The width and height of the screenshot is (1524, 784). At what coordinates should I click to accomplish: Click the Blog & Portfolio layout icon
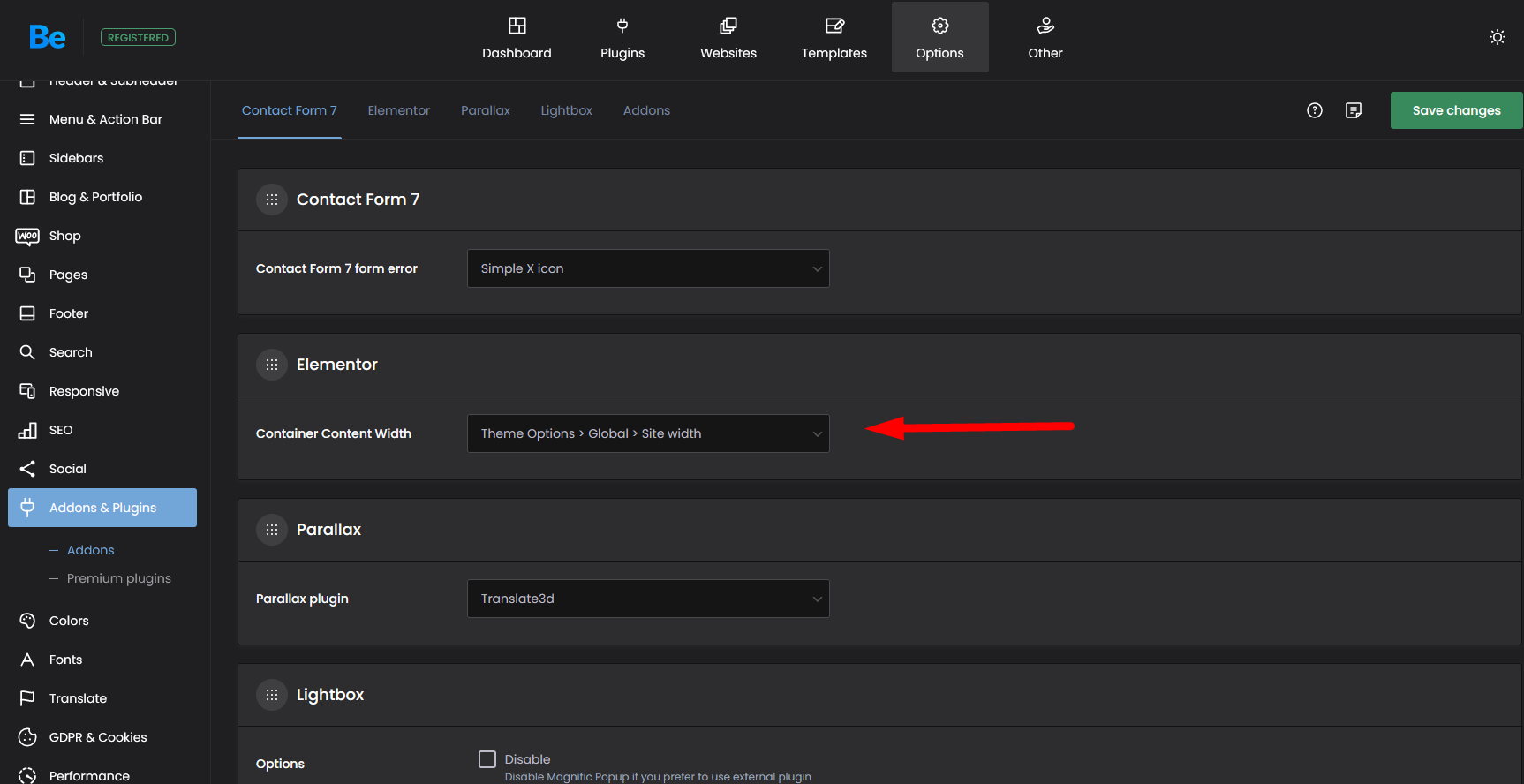(x=27, y=197)
